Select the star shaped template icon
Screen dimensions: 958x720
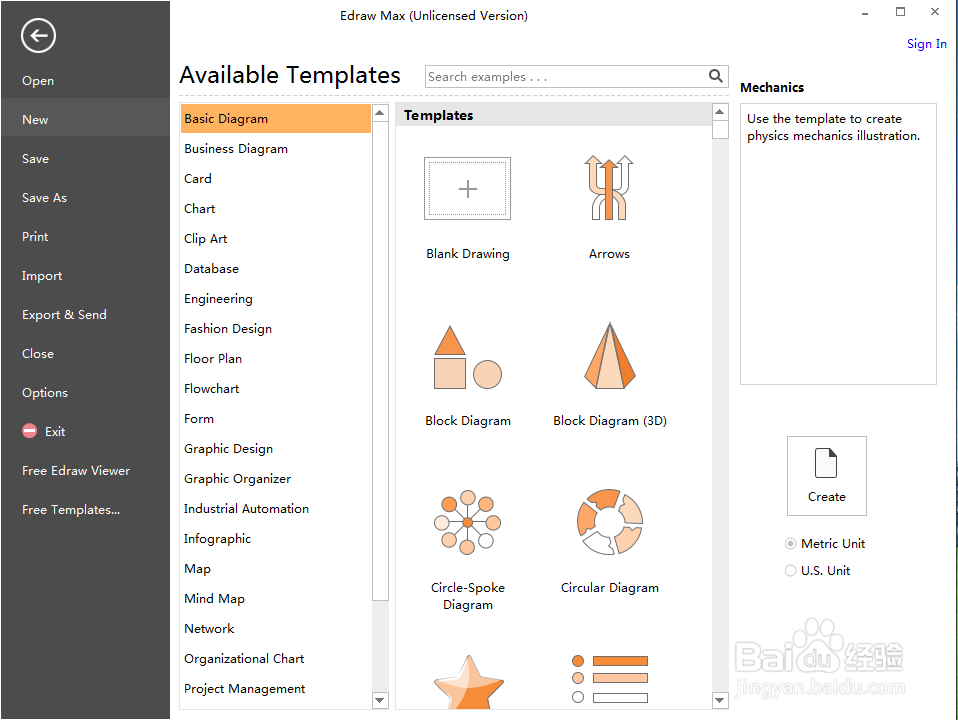pos(469,682)
